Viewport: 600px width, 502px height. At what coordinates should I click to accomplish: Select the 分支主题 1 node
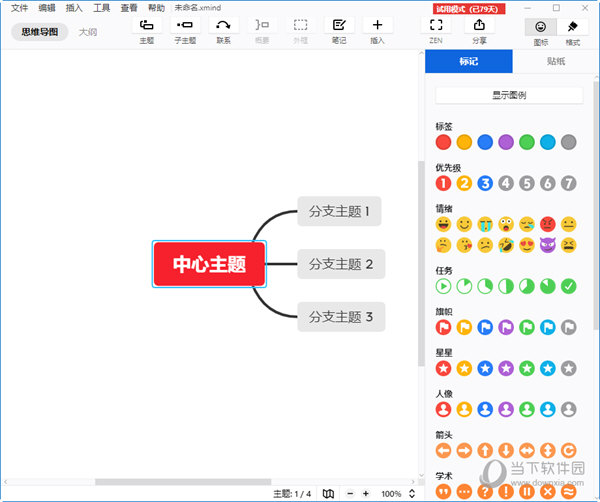click(339, 211)
